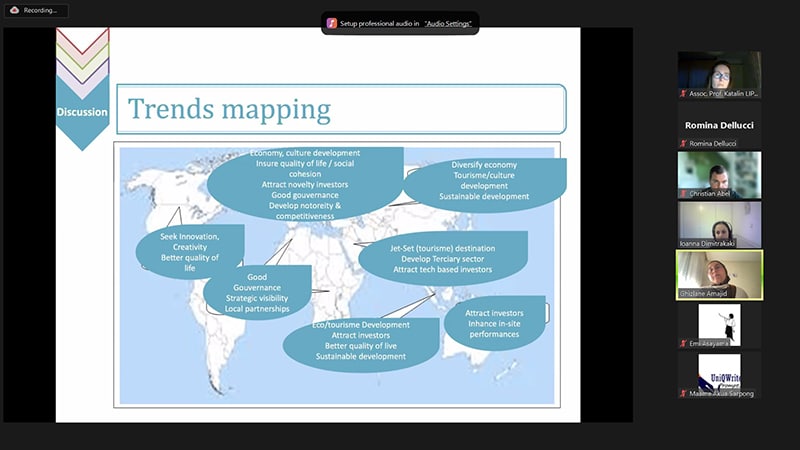Click muted mic icon by Maame Akua Sarpong
Image resolution: width=800 pixels, height=450 pixels.
click(x=683, y=393)
